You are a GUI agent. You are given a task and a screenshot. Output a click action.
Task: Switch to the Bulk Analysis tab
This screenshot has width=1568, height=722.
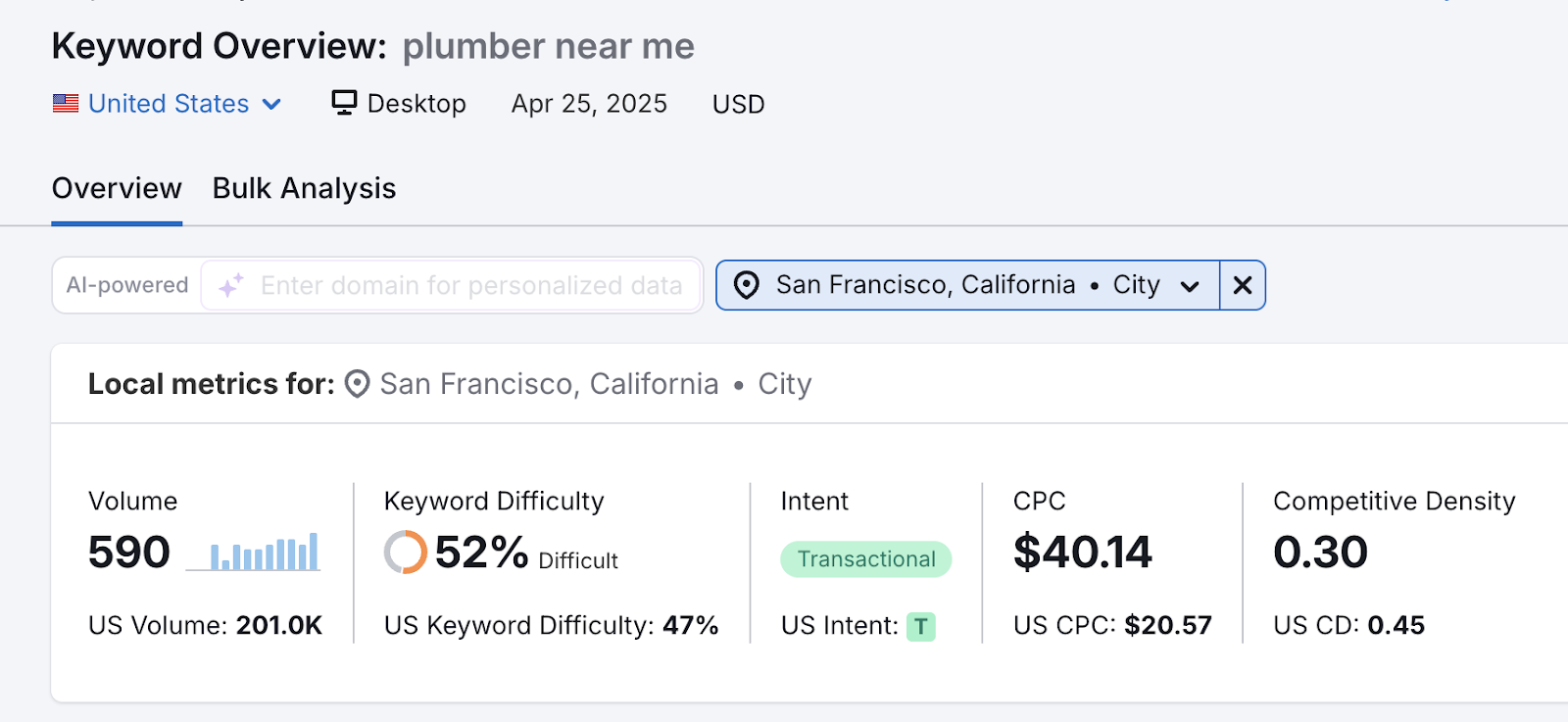pyautogui.click(x=304, y=187)
